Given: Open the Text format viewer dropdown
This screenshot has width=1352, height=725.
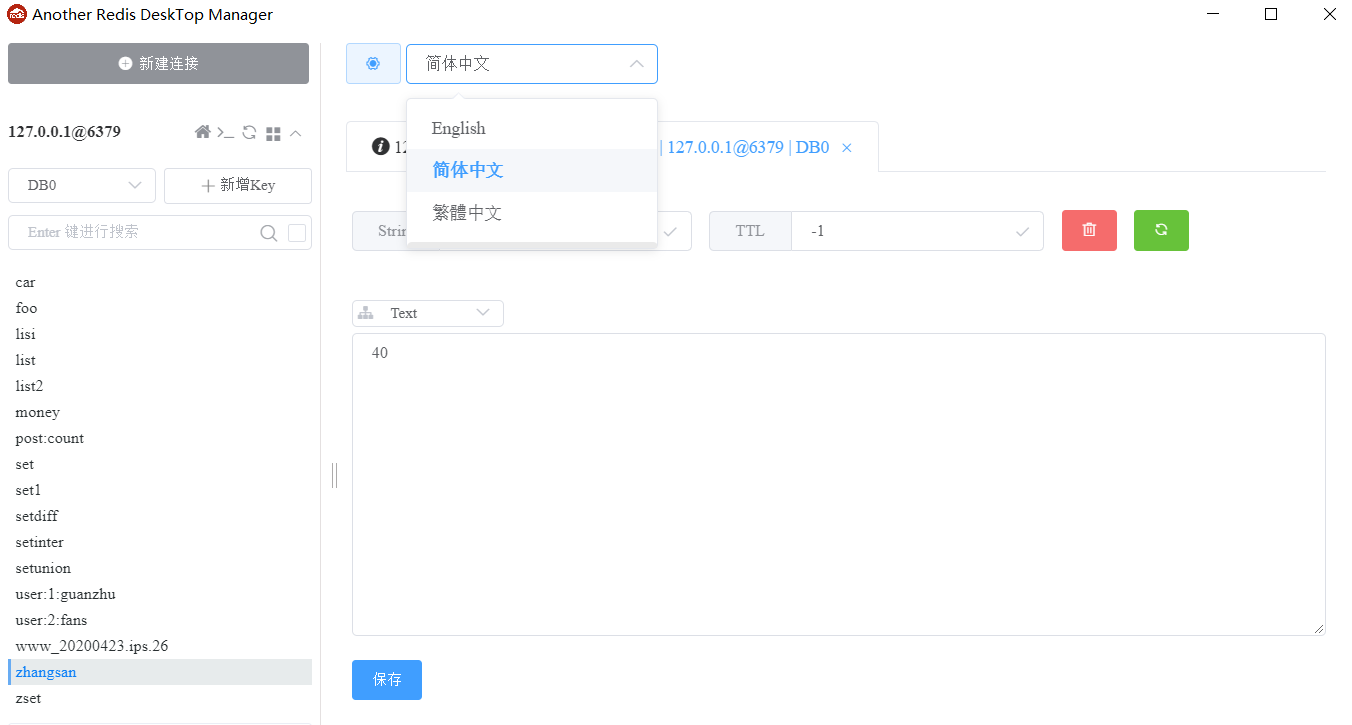Looking at the screenshot, I should [428, 313].
